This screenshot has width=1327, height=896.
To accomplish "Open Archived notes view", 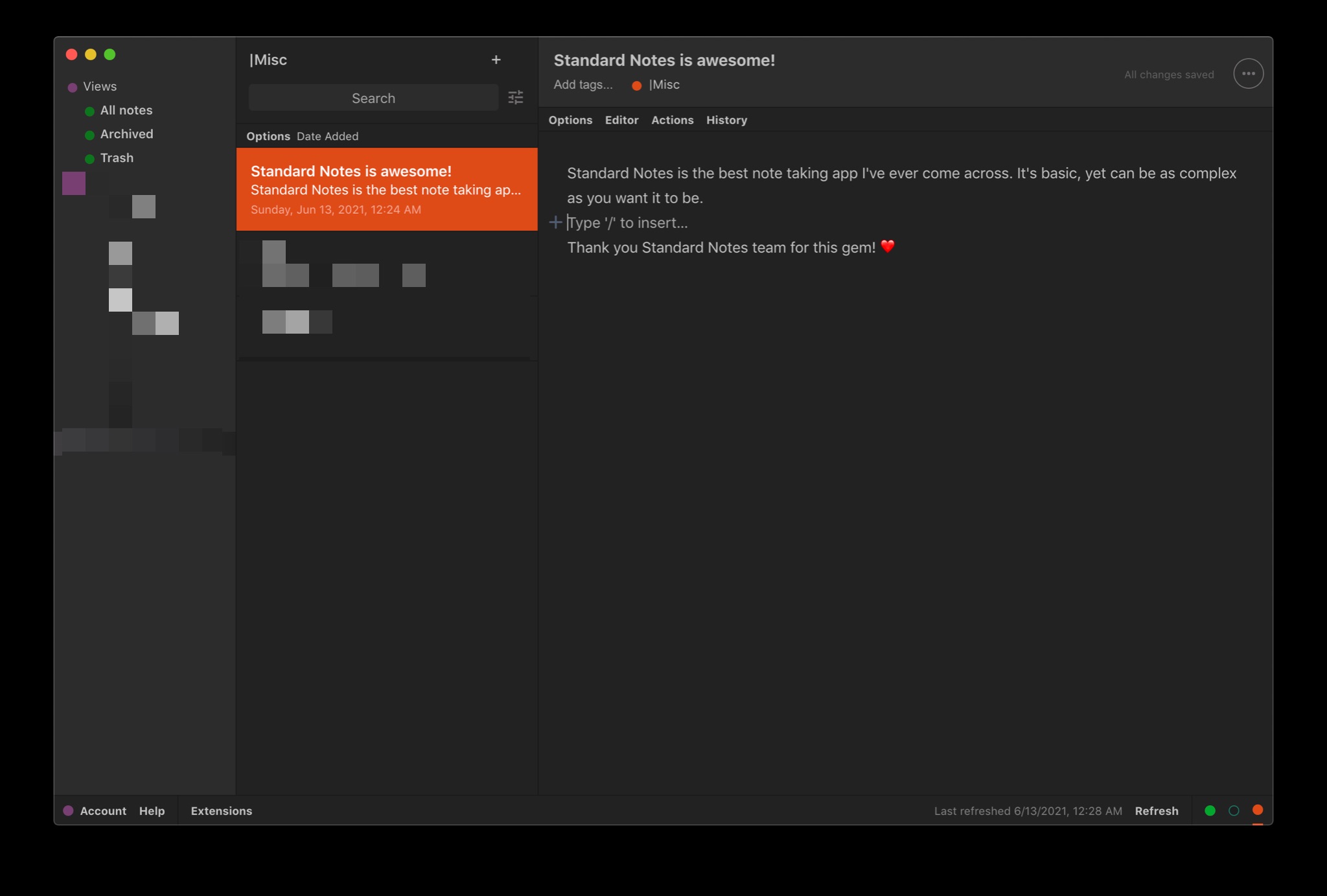I will pos(126,134).
